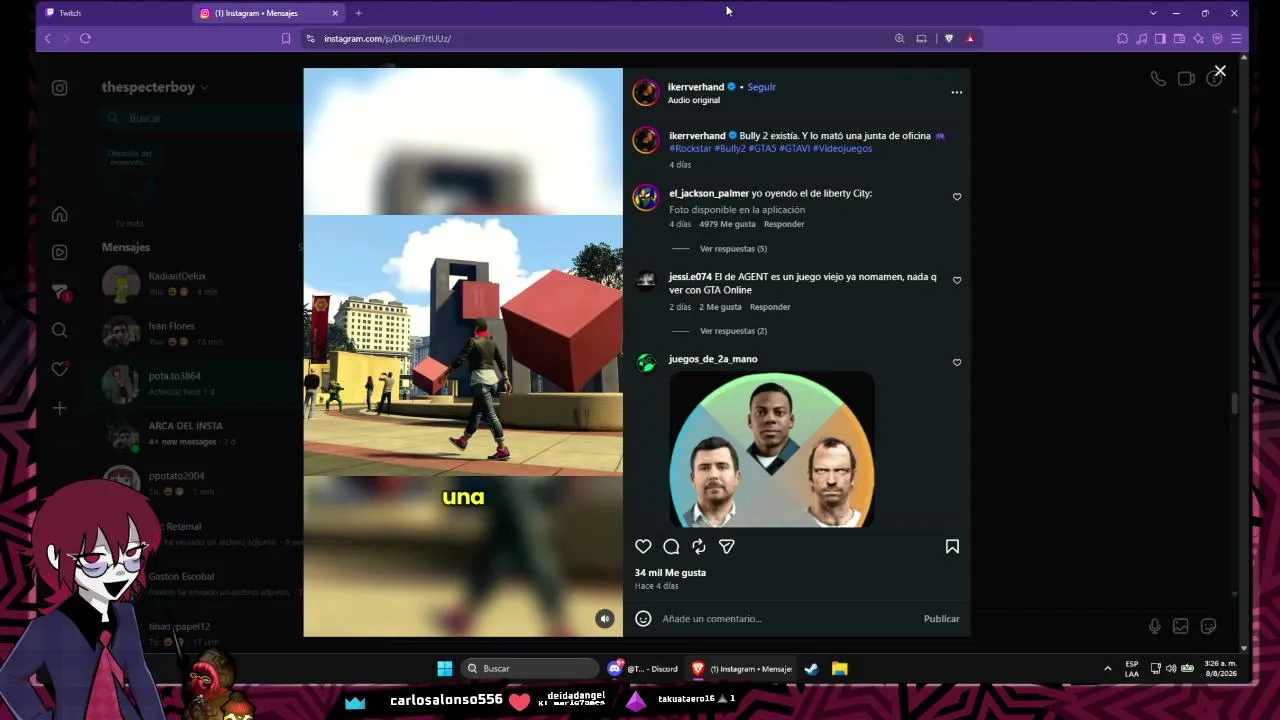Screen dimensions: 1280x720
Task: Open the GTA characters image in comment
Action: (x=771, y=449)
